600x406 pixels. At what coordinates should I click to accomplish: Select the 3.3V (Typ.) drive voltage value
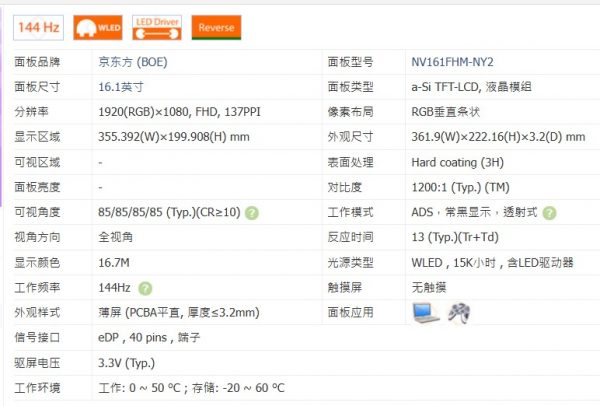(x=126, y=363)
